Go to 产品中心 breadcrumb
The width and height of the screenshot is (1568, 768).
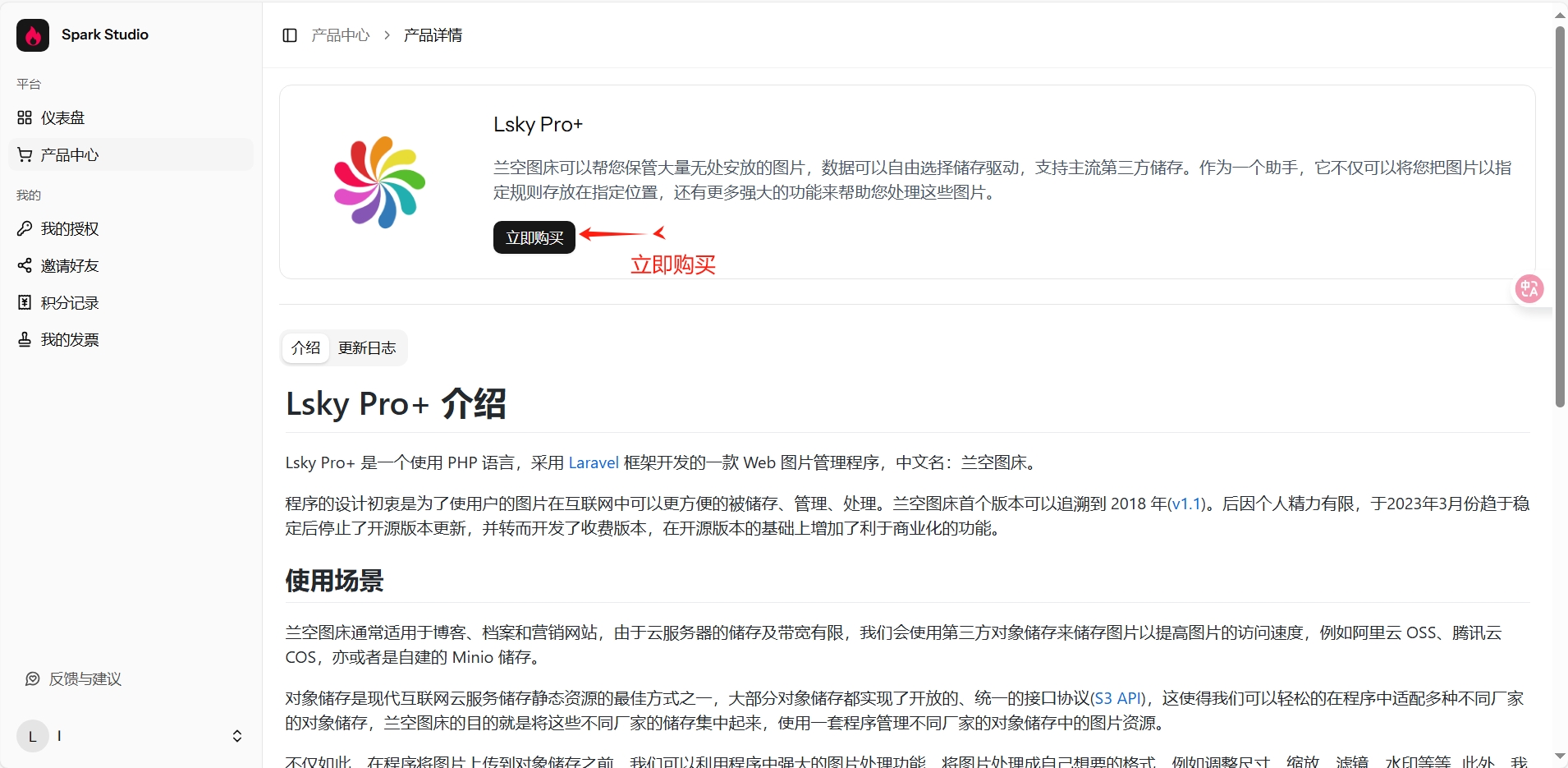coord(341,35)
